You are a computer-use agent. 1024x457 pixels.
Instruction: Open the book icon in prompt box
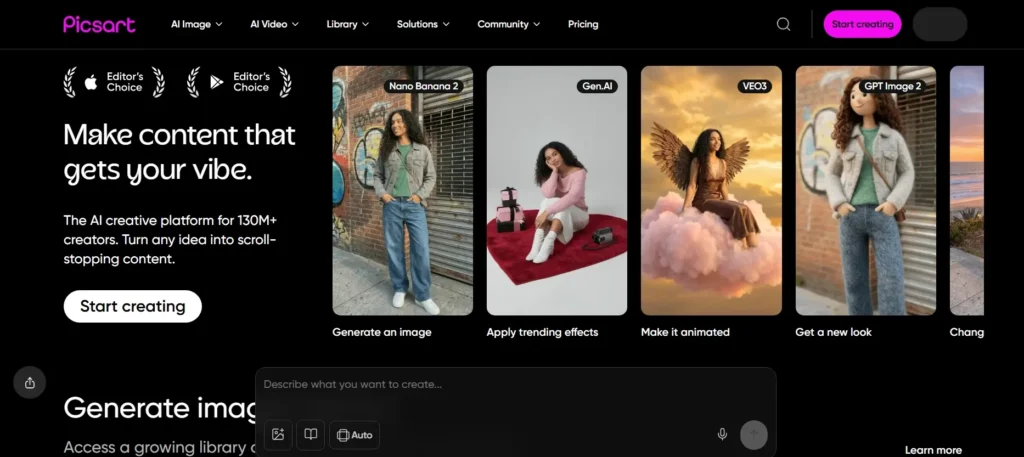click(x=311, y=435)
